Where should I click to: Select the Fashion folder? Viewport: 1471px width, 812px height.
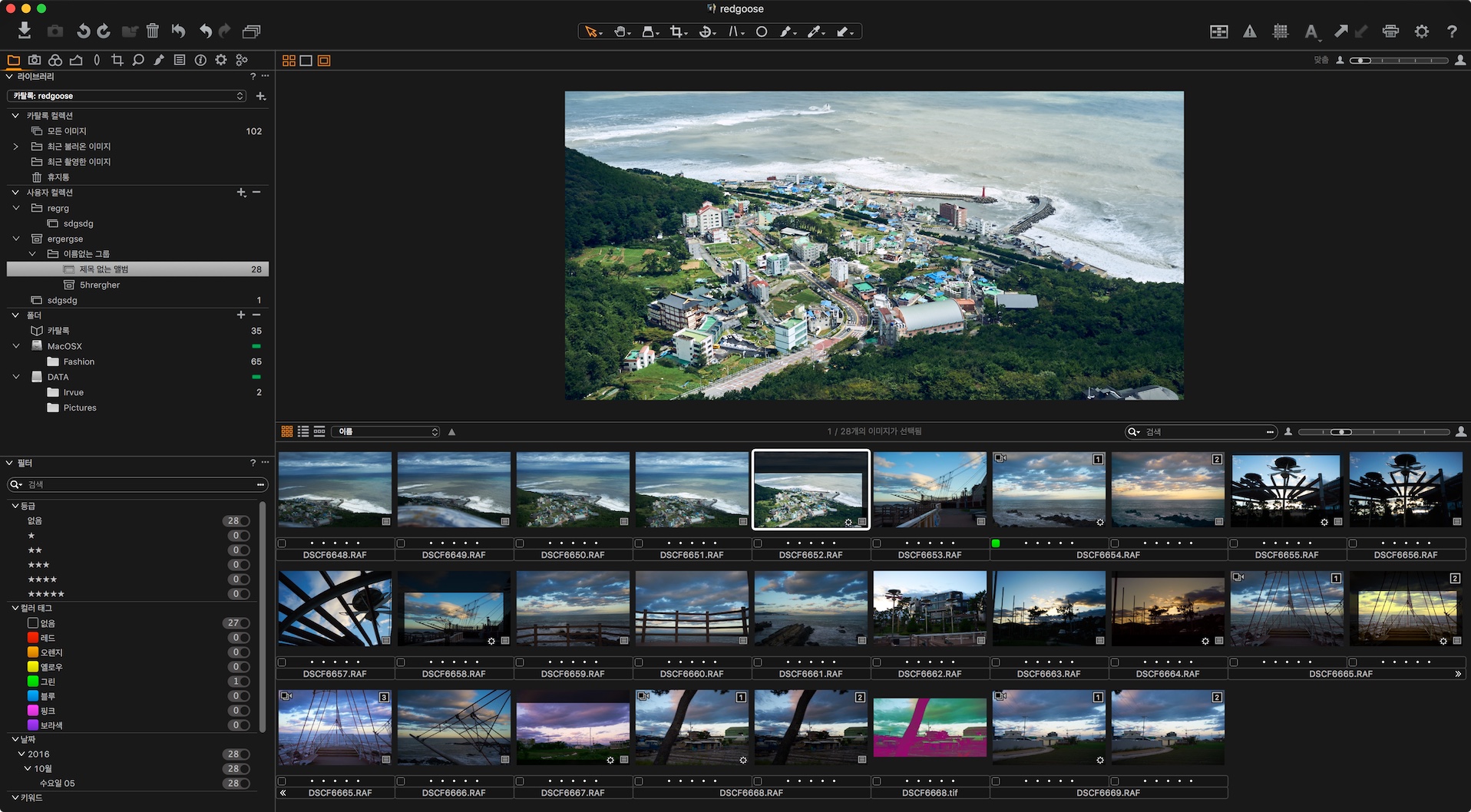[78, 361]
